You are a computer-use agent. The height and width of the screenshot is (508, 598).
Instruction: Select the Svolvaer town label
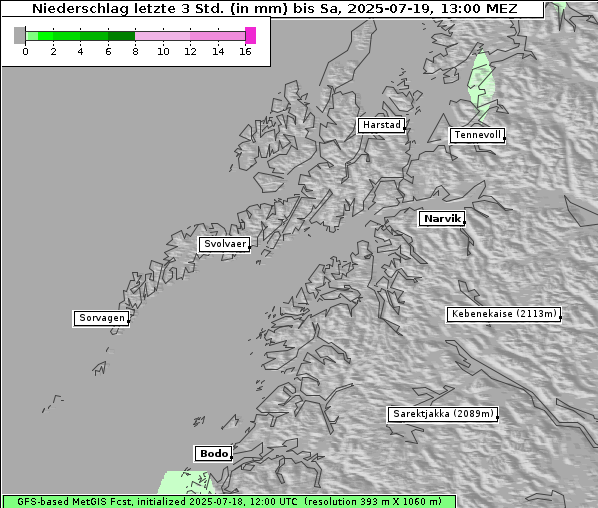(224, 244)
